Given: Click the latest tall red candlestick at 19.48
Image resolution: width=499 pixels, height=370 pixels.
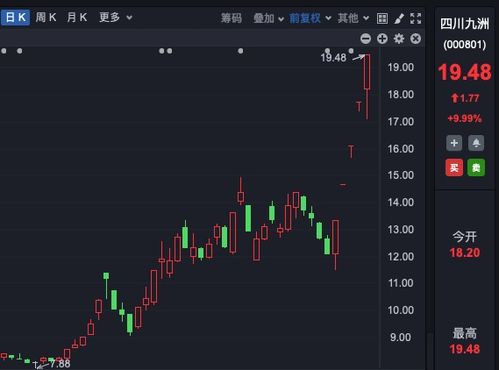Looking at the screenshot, I should pos(367,87).
